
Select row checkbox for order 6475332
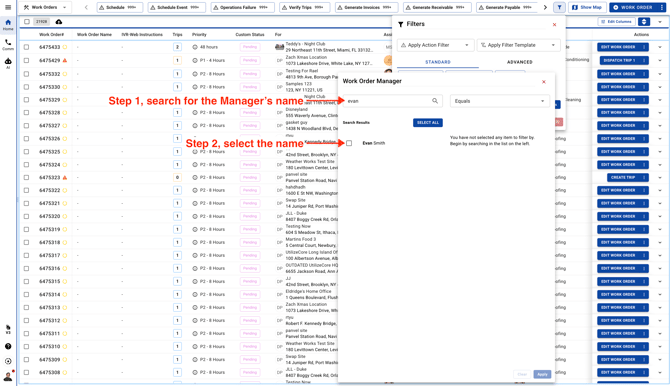tap(26, 74)
